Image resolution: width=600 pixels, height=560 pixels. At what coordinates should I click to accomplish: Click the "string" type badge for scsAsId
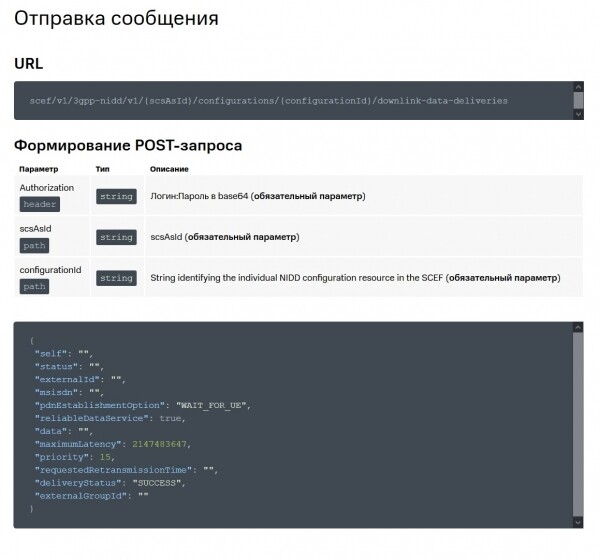click(116, 237)
